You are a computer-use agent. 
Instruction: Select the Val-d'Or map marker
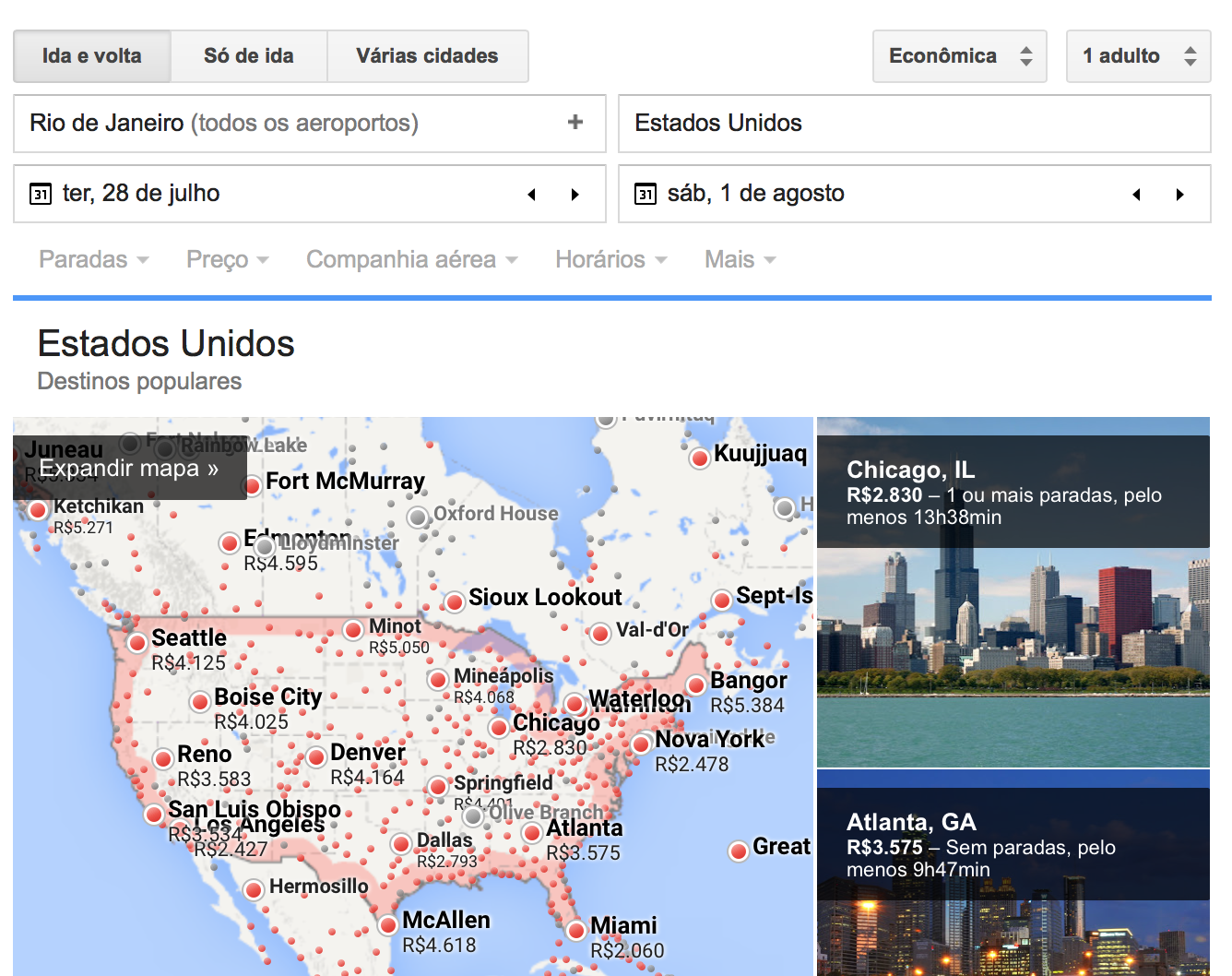(x=600, y=633)
